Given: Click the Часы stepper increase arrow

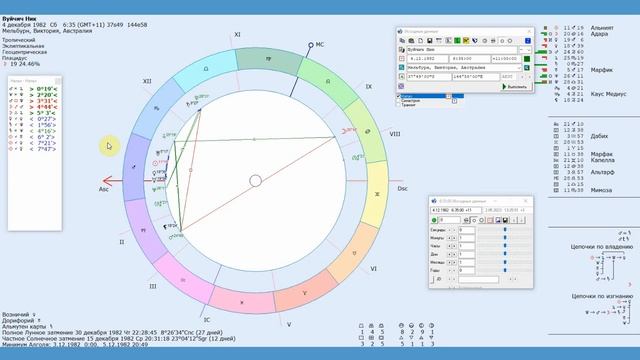Looking at the screenshot, I should [454, 246].
